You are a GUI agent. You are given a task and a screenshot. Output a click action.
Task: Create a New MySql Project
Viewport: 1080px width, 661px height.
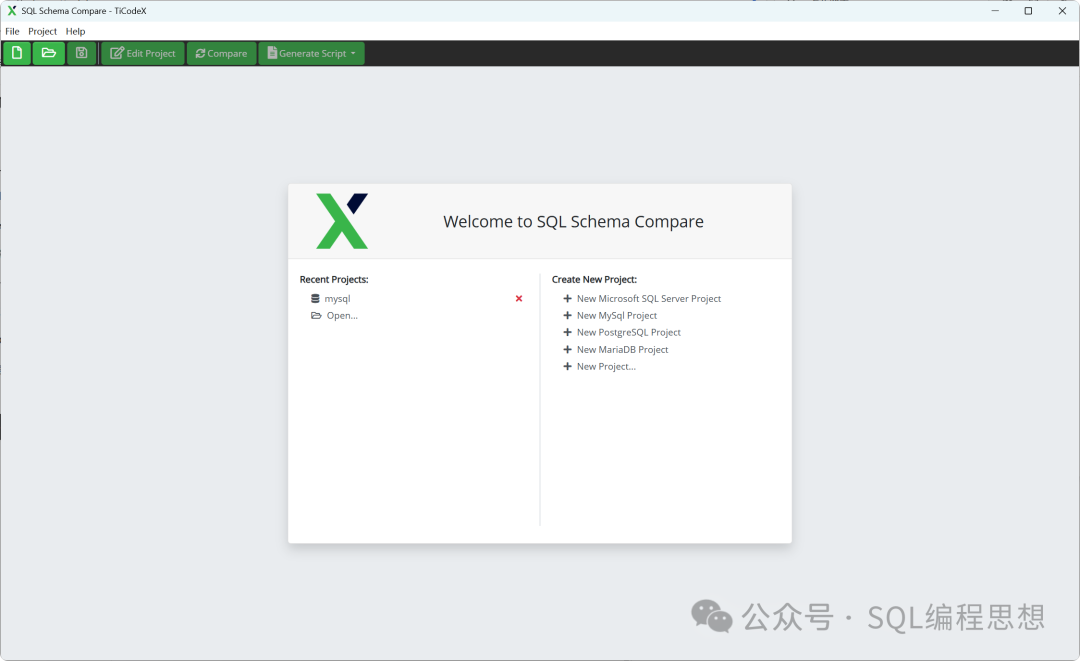point(616,315)
